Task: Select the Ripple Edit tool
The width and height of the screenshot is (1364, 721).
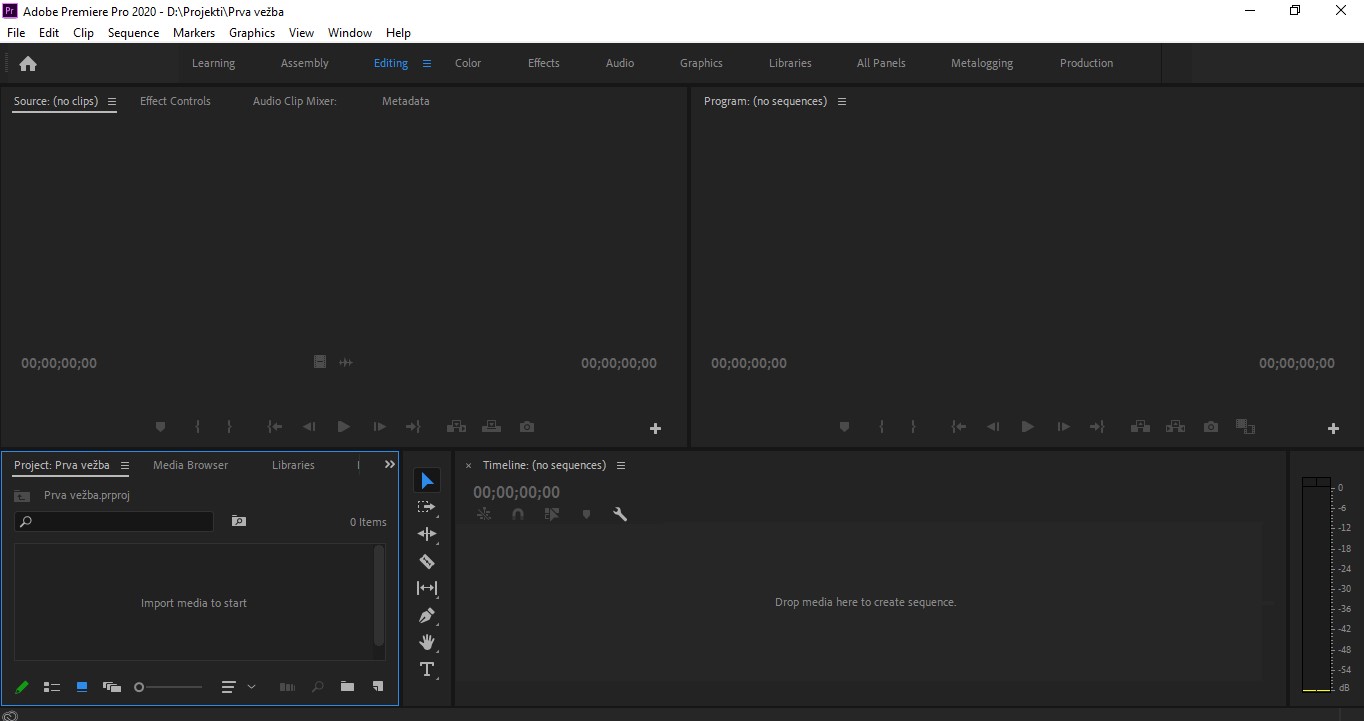Action: (x=427, y=534)
